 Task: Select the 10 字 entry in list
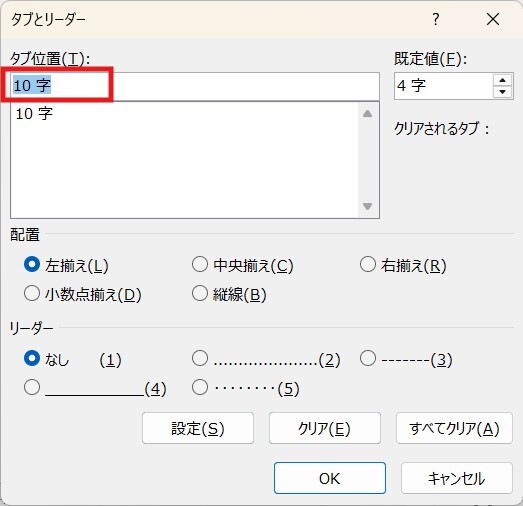34,114
